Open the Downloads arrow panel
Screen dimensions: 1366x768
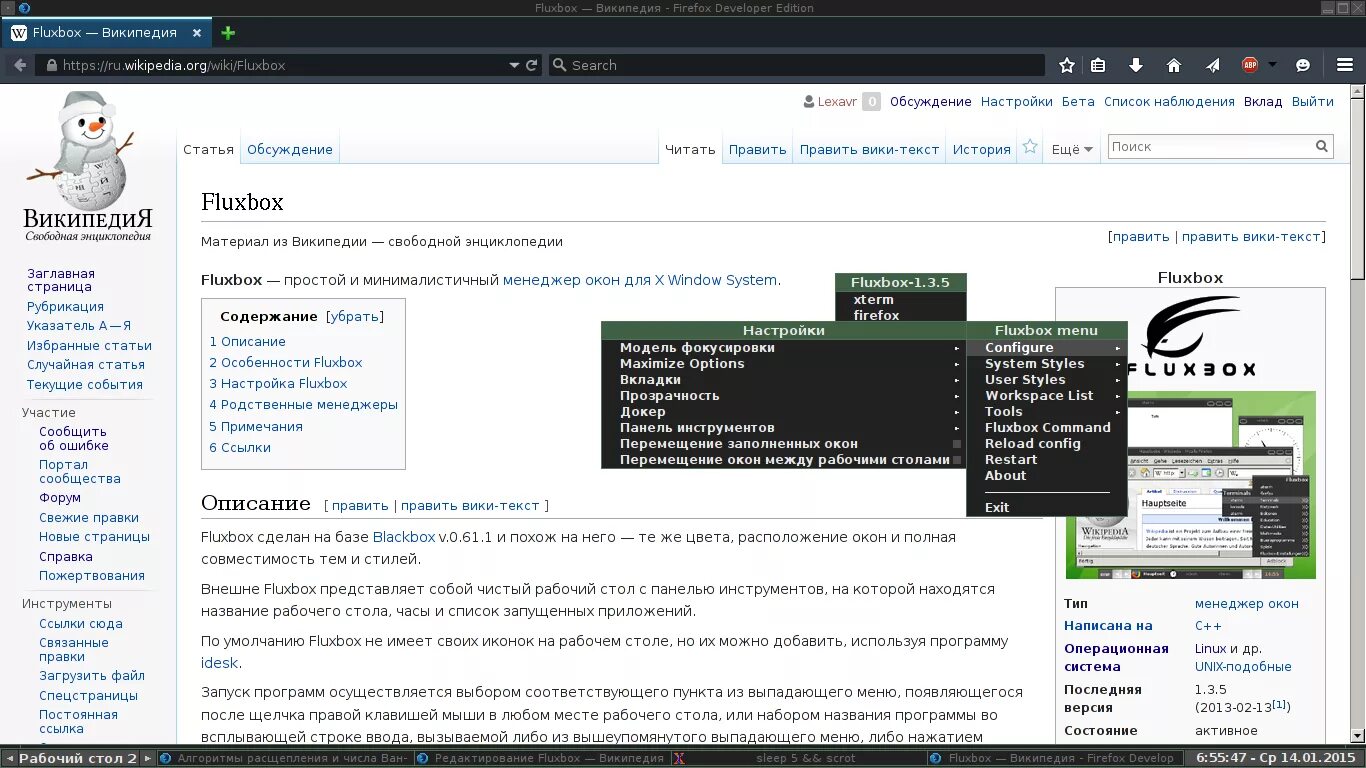point(1136,65)
